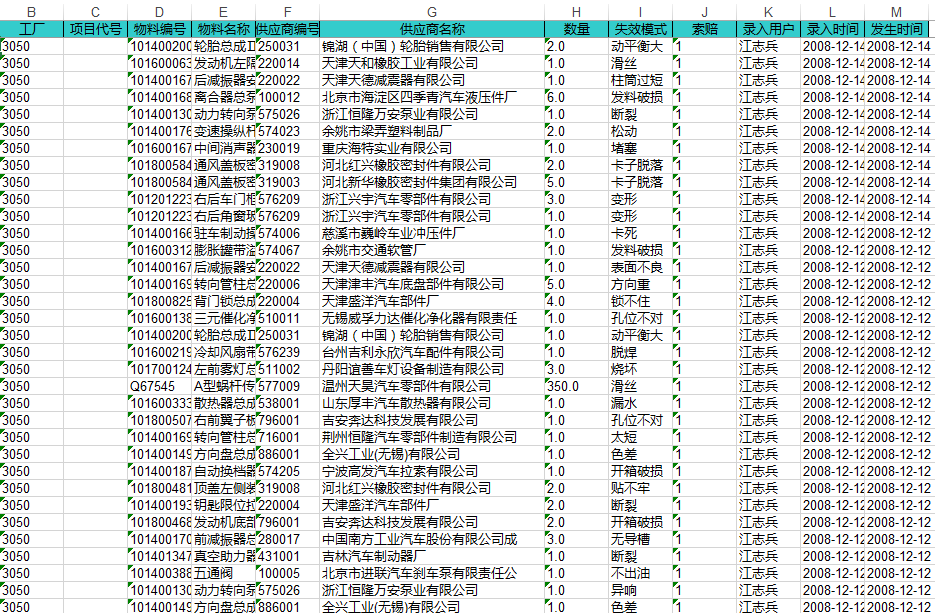The image size is (935, 613).
Task: Select cell 无锡威孚力达催化净化器有限责任
Action: [x=432, y=318]
